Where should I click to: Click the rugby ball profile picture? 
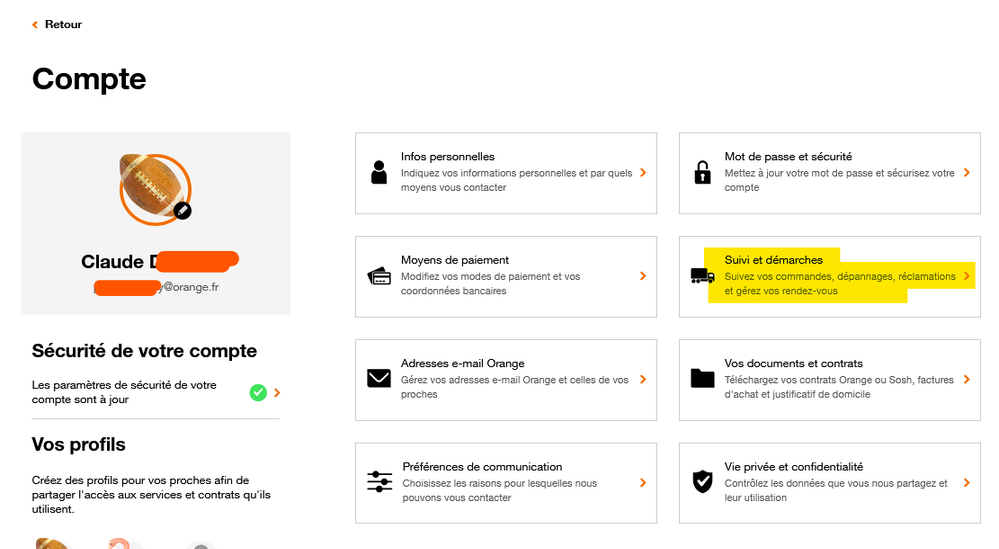(152, 185)
